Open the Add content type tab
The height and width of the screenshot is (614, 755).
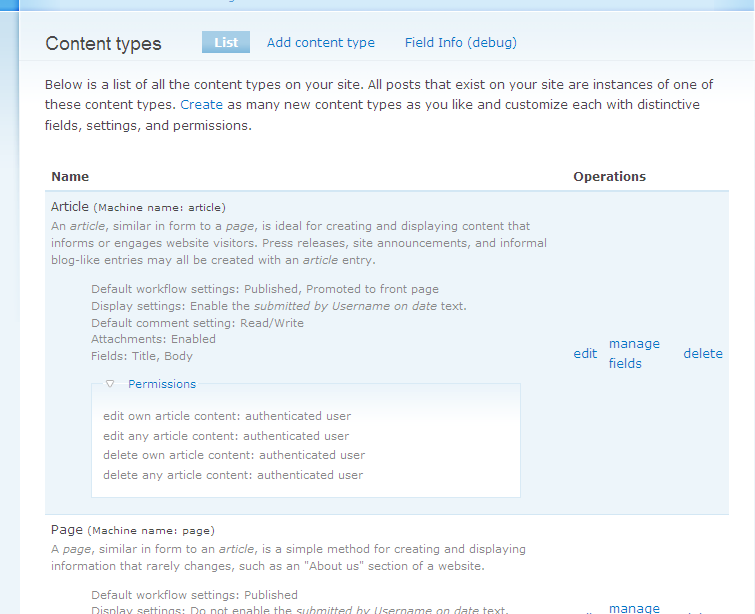tap(321, 42)
